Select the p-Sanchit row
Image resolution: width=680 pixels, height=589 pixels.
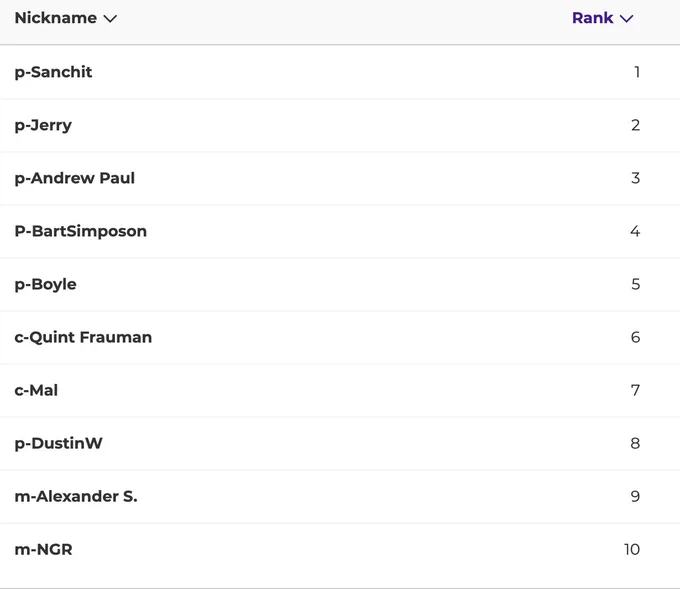pos(340,72)
